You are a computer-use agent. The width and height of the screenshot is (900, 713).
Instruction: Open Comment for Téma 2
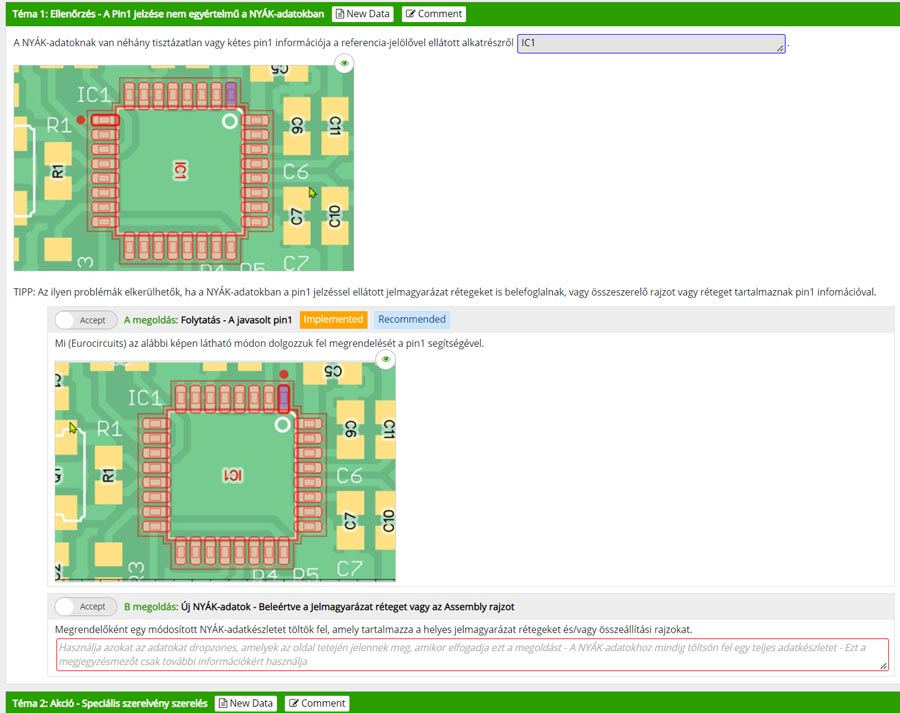coord(317,703)
